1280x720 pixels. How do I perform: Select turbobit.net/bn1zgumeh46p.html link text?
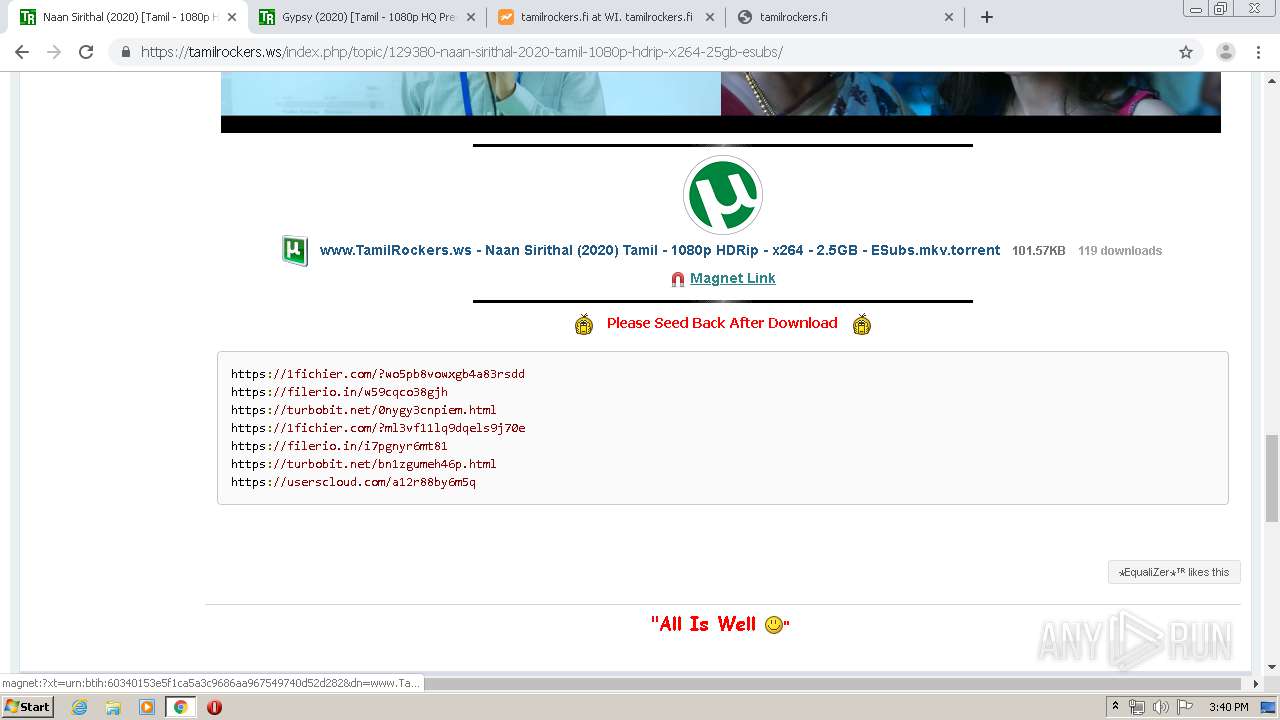pos(364,464)
